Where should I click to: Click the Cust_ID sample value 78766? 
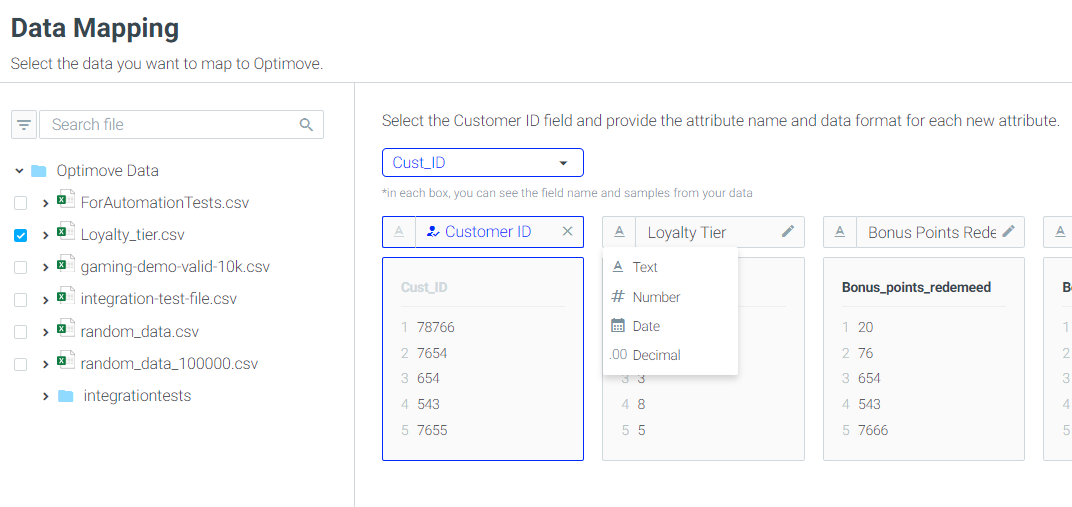pos(436,327)
